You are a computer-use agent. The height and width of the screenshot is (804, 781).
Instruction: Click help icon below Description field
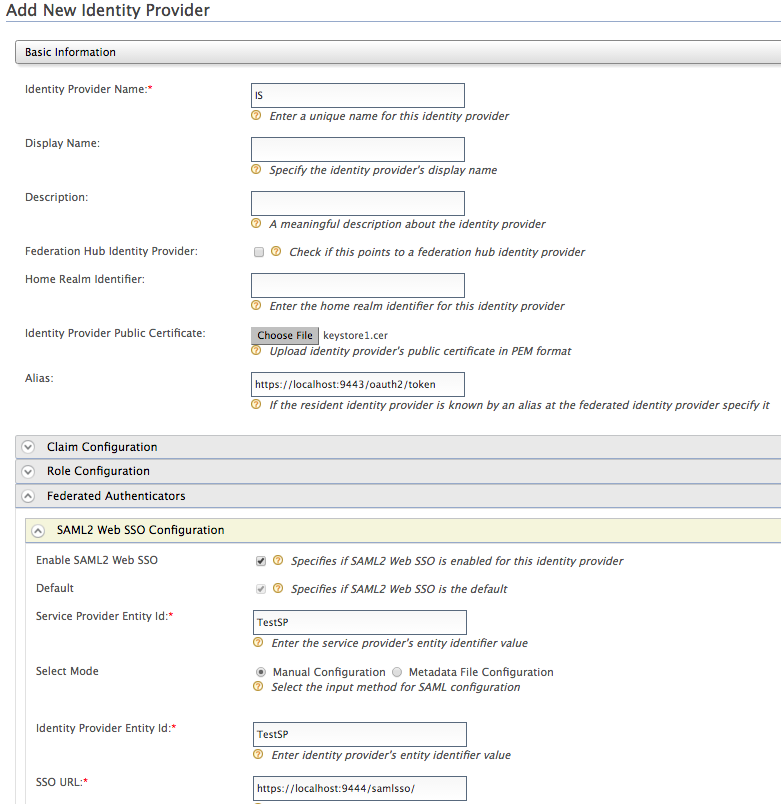257,224
